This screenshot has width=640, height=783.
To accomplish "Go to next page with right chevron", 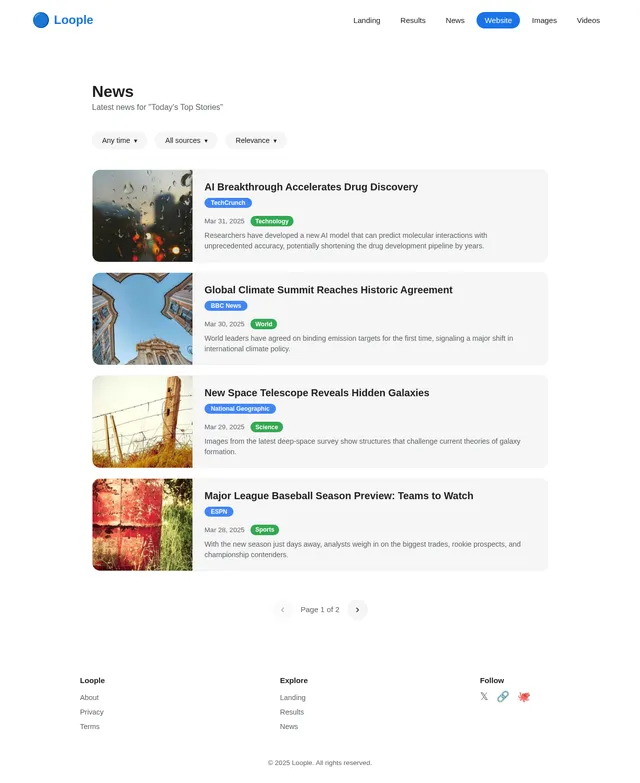I will [x=357, y=610].
